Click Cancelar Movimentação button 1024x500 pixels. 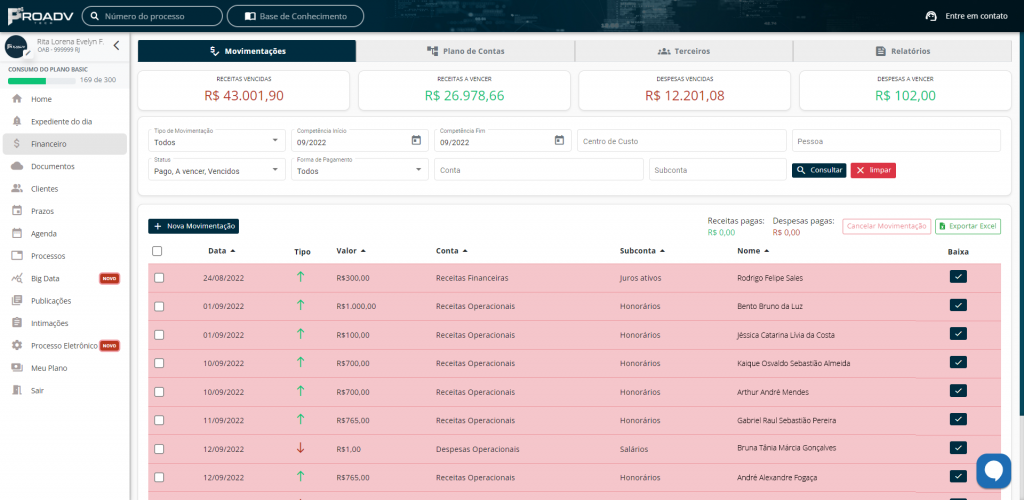click(x=886, y=227)
